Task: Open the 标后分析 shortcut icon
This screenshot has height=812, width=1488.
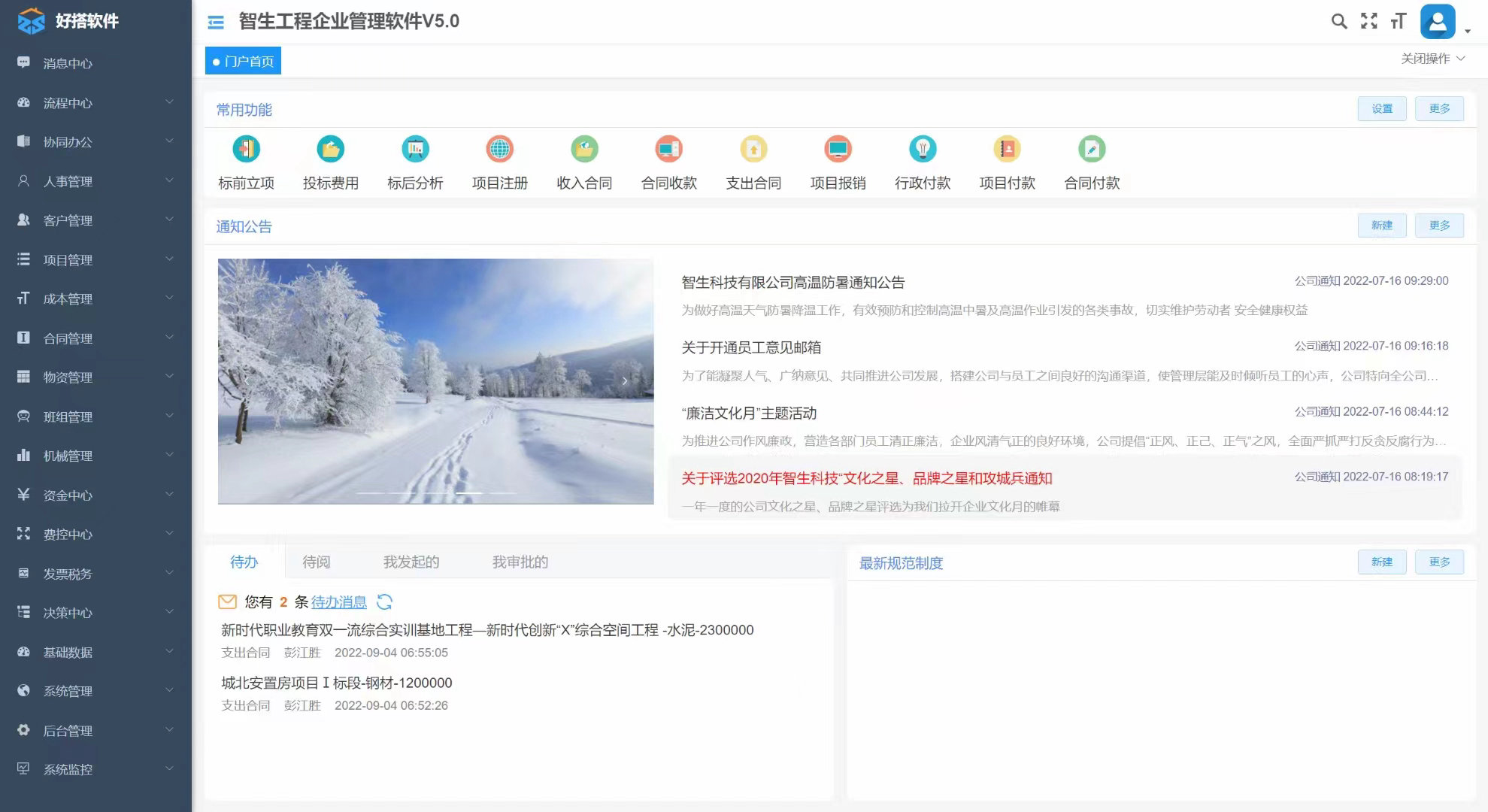Action: (x=415, y=149)
